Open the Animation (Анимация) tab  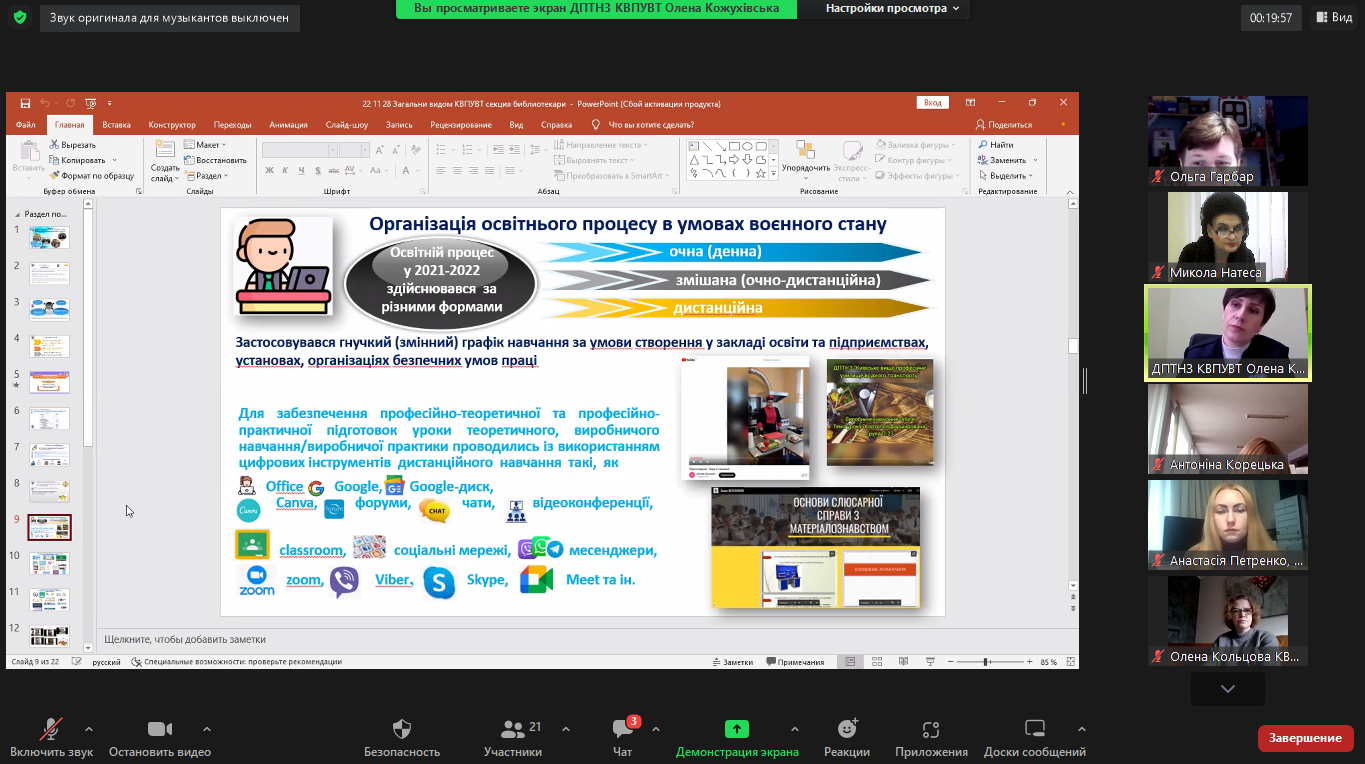pyautogui.click(x=288, y=125)
